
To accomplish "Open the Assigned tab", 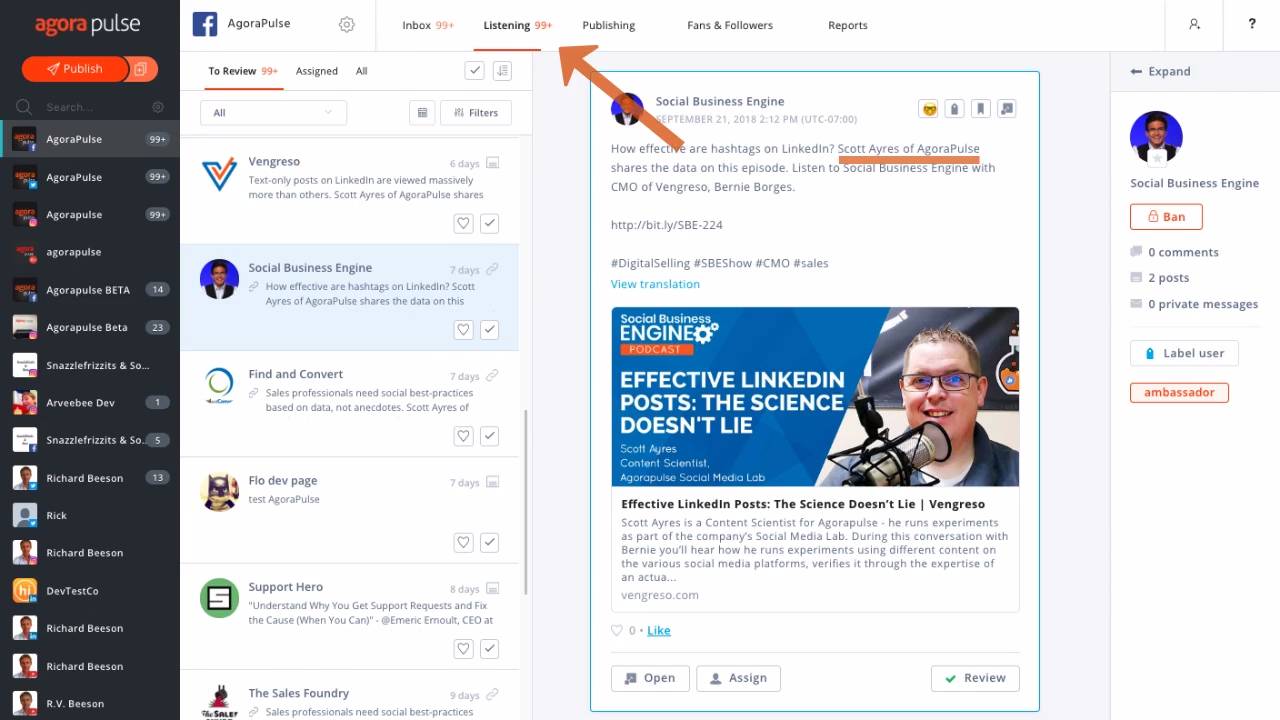I will pyautogui.click(x=317, y=71).
